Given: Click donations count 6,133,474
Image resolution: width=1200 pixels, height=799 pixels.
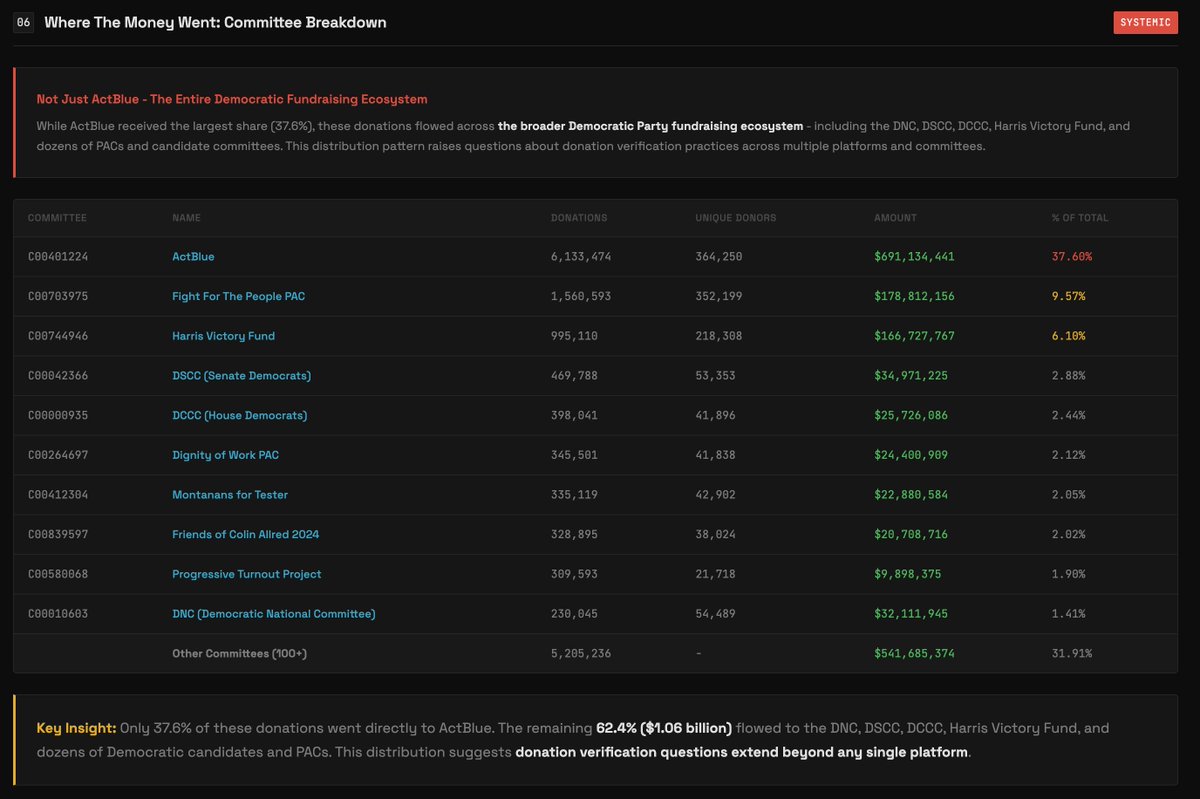Looking at the screenshot, I should [x=581, y=257].
